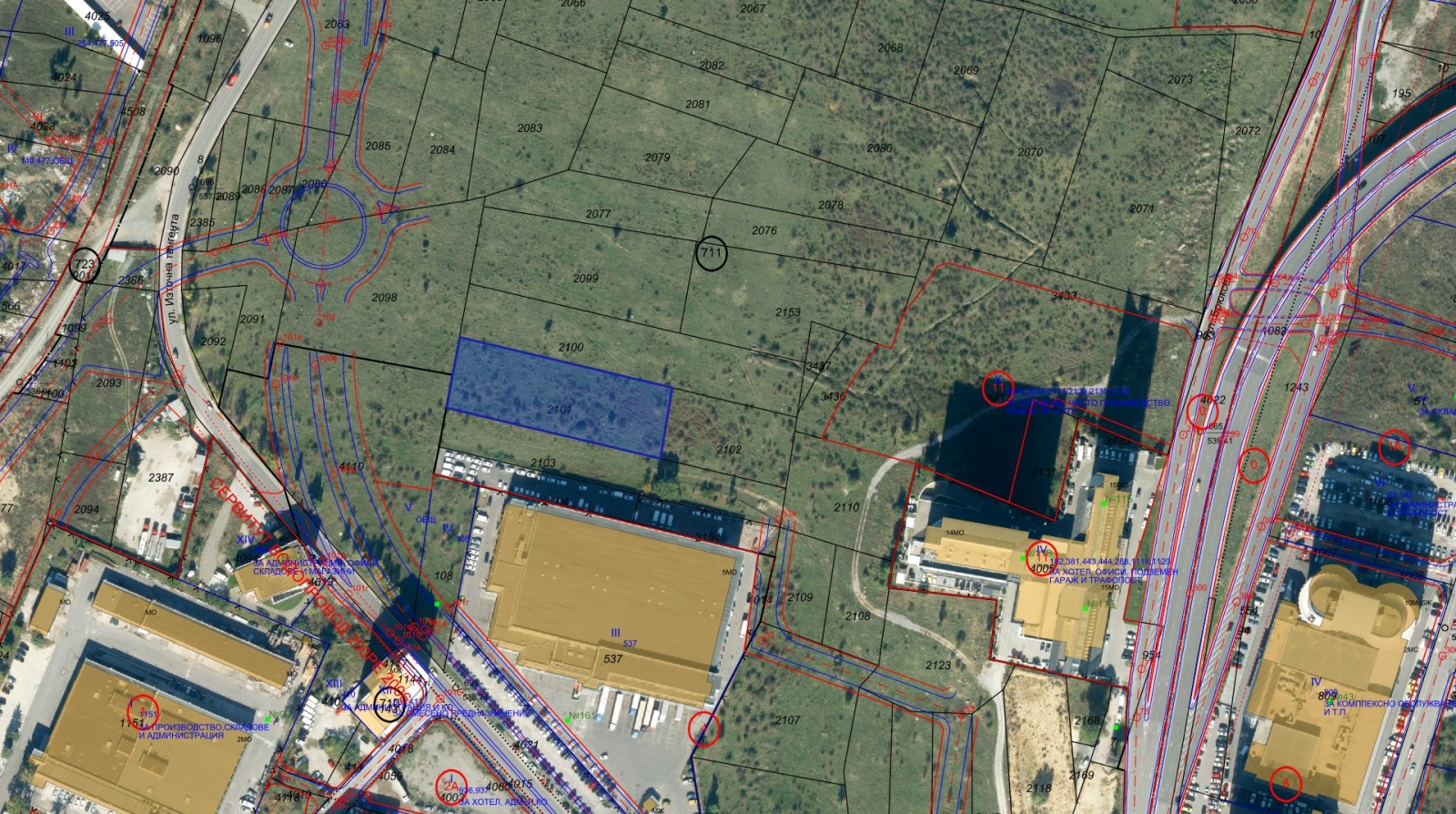1456x814 pixels.
Task: Click on parcel 2099
Action: (x=585, y=278)
